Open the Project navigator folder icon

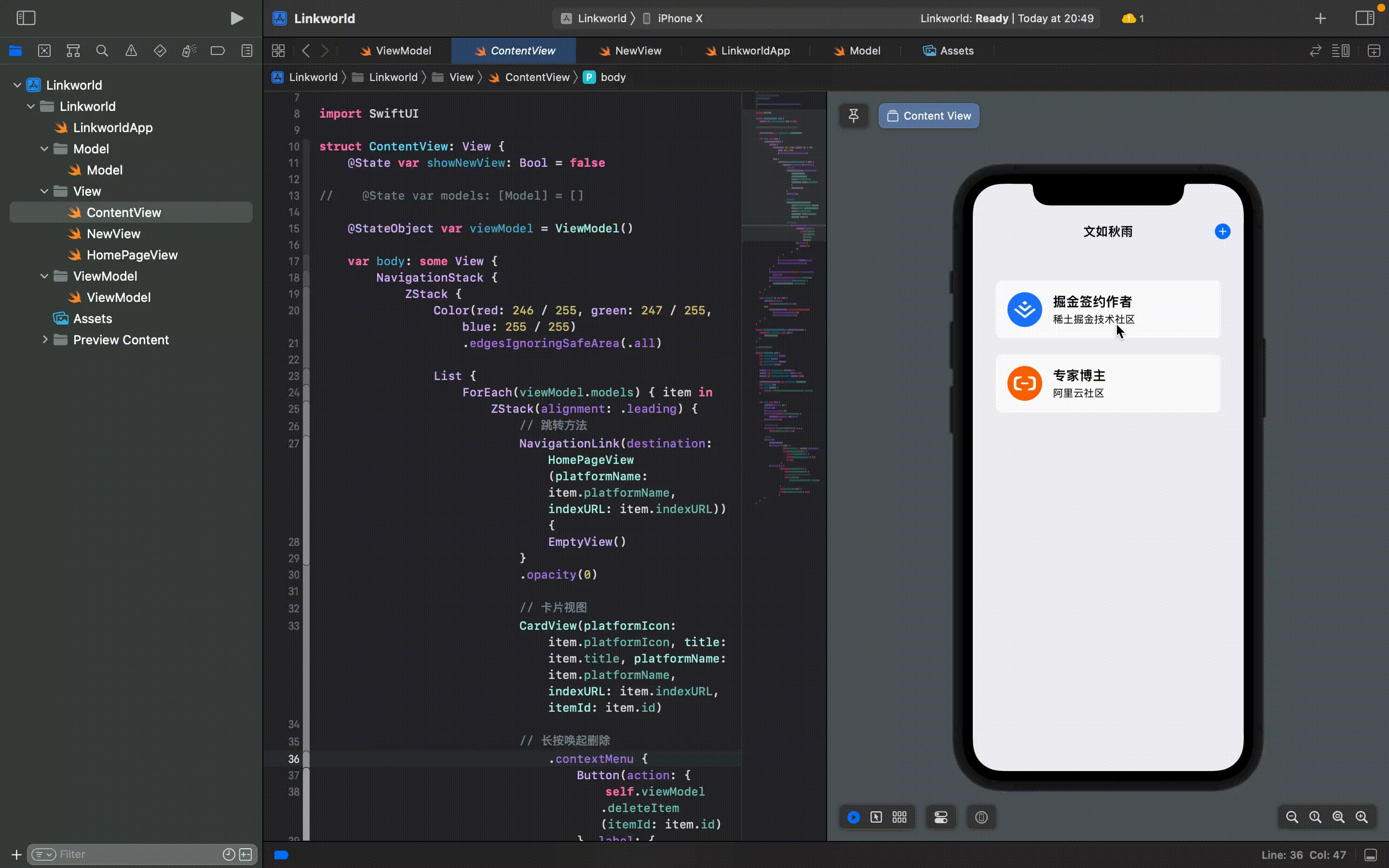pyautogui.click(x=15, y=51)
